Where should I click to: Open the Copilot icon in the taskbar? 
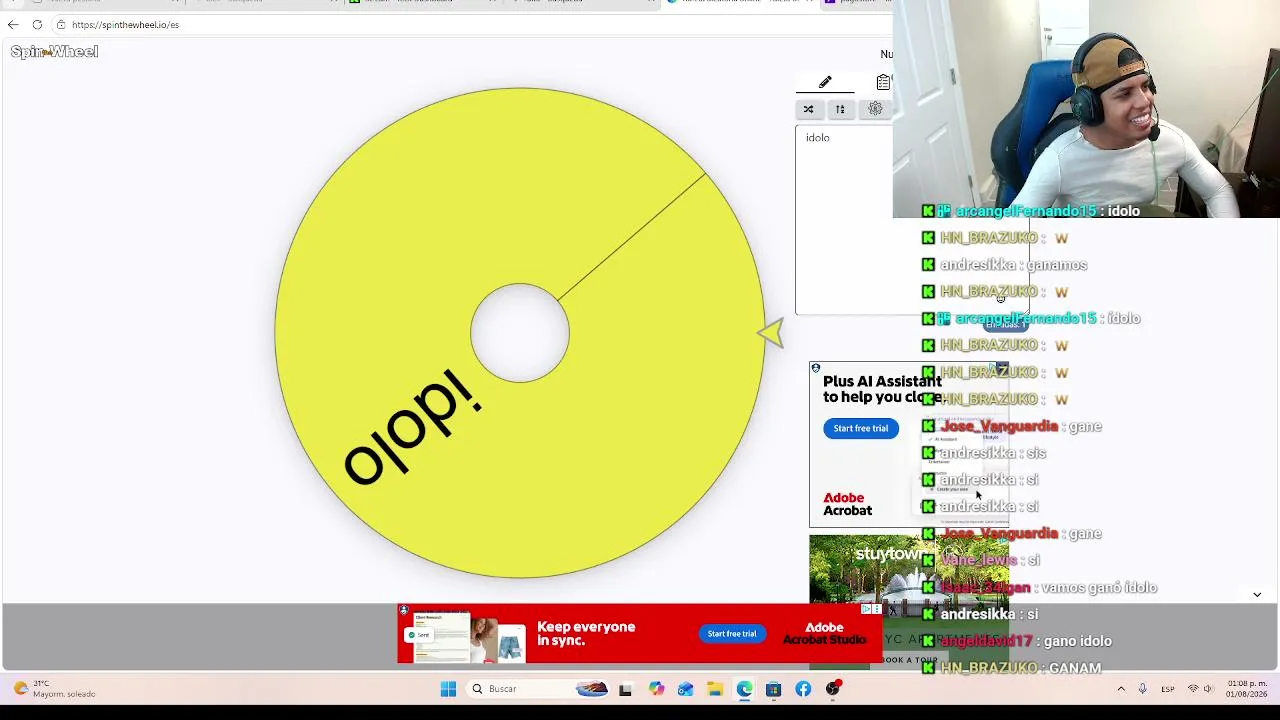pyautogui.click(x=655, y=689)
